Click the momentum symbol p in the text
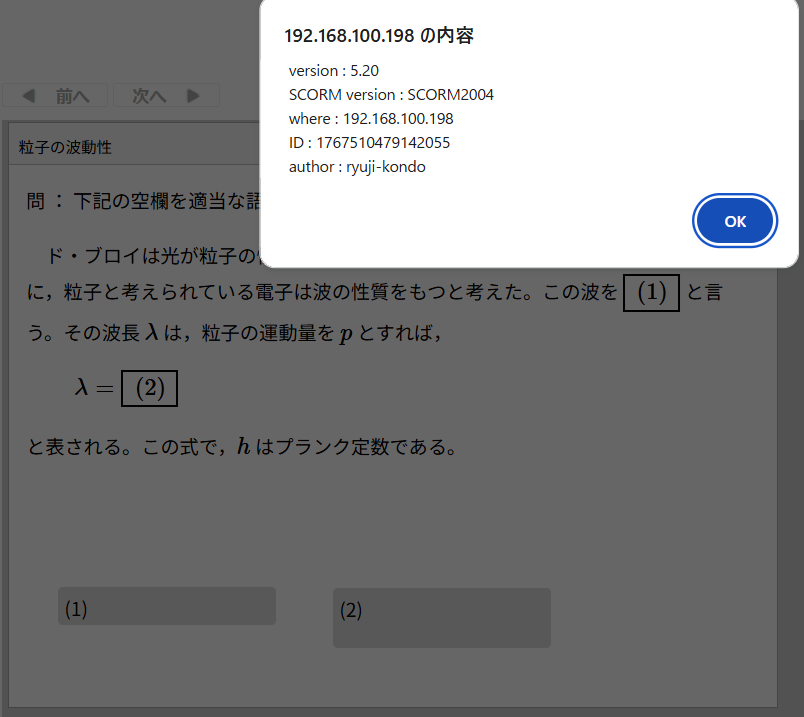804x717 pixels. tap(346, 334)
